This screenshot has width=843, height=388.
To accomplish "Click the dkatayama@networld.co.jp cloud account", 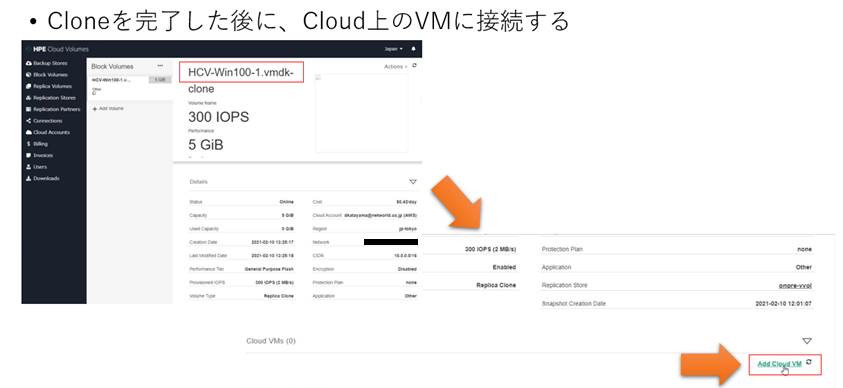I will pos(381,215).
